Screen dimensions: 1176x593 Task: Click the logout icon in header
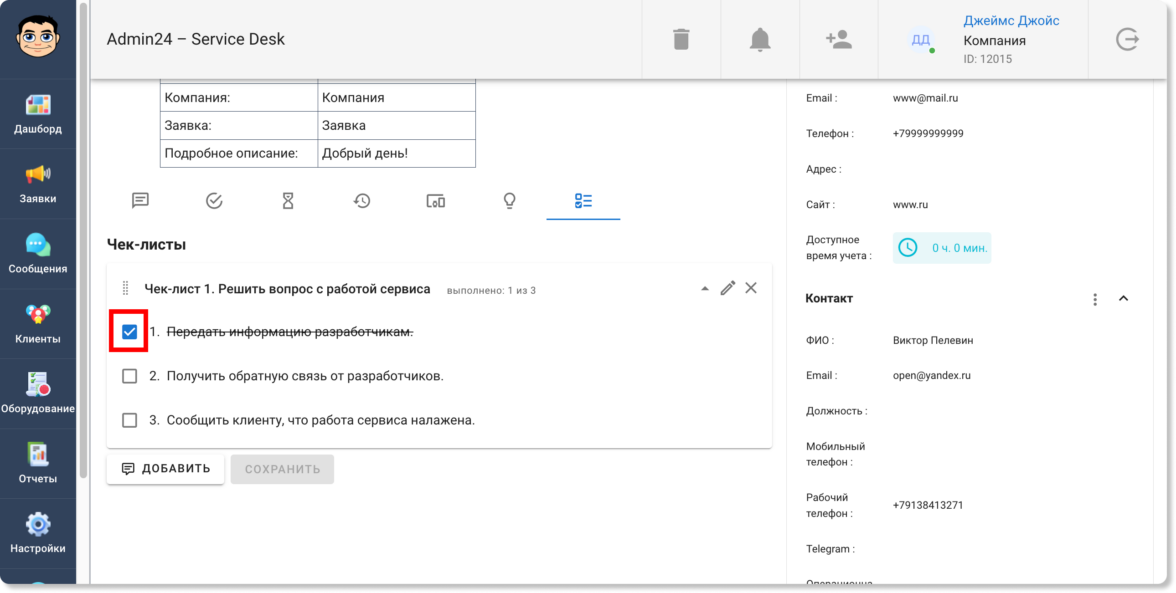coord(1127,39)
